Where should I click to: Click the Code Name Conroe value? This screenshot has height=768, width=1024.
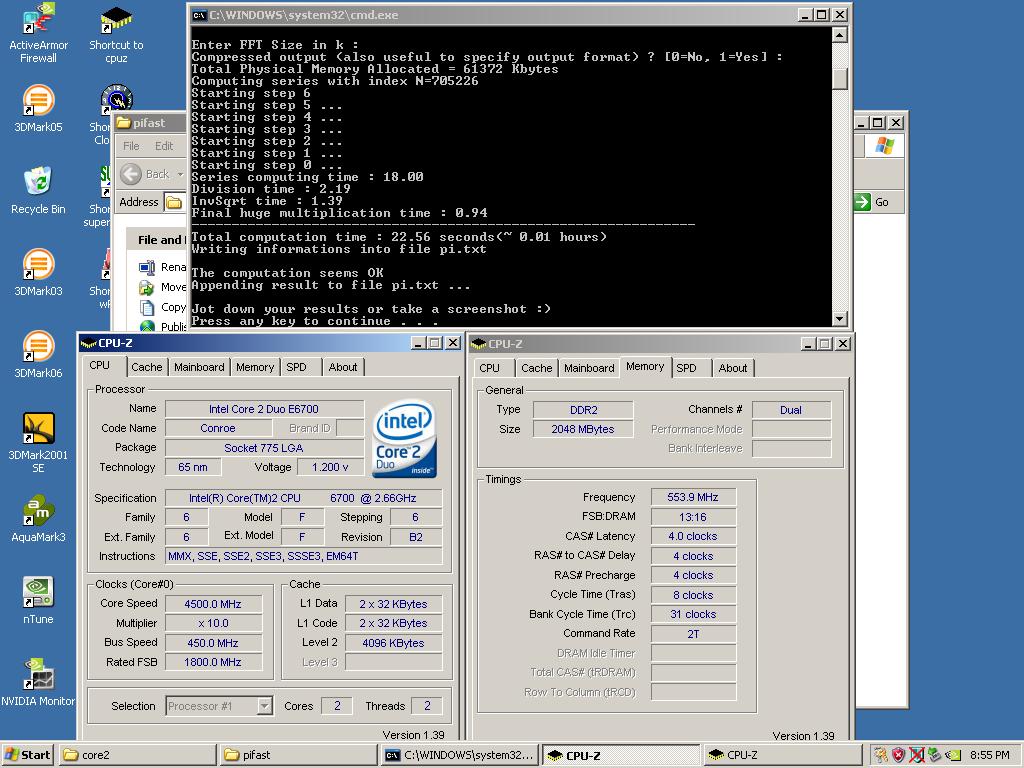point(218,428)
